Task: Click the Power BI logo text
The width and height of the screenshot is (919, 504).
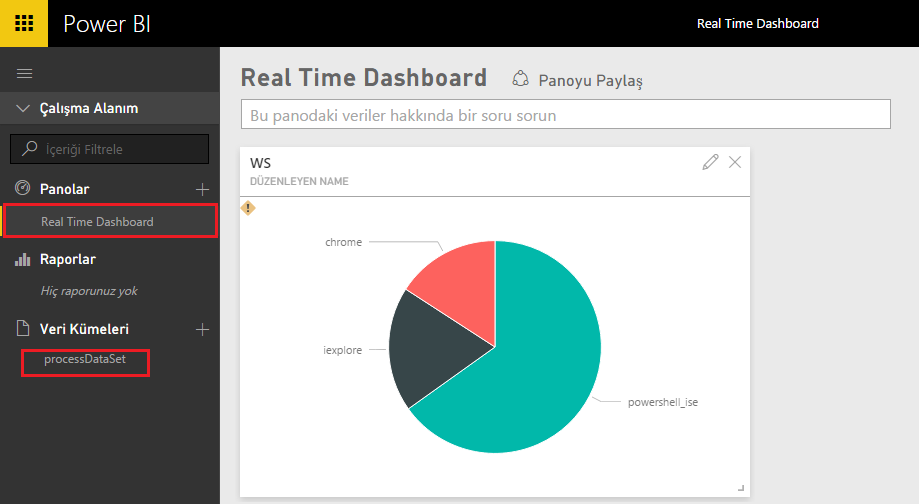Action: coord(107,24)
